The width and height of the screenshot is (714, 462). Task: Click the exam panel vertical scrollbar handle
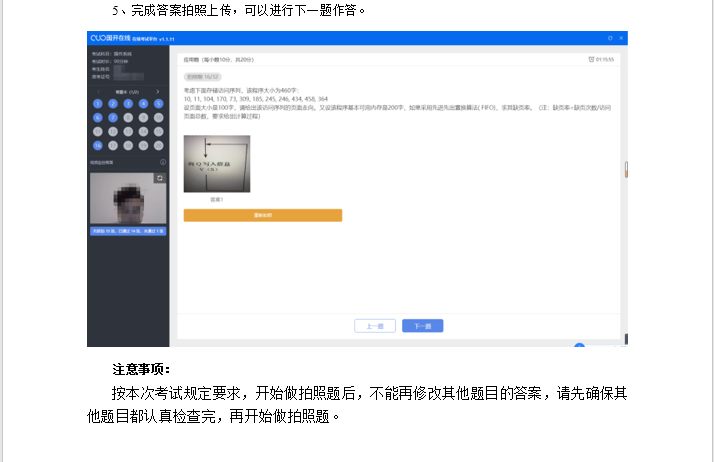pyautogui.click(x=626, y=168)
